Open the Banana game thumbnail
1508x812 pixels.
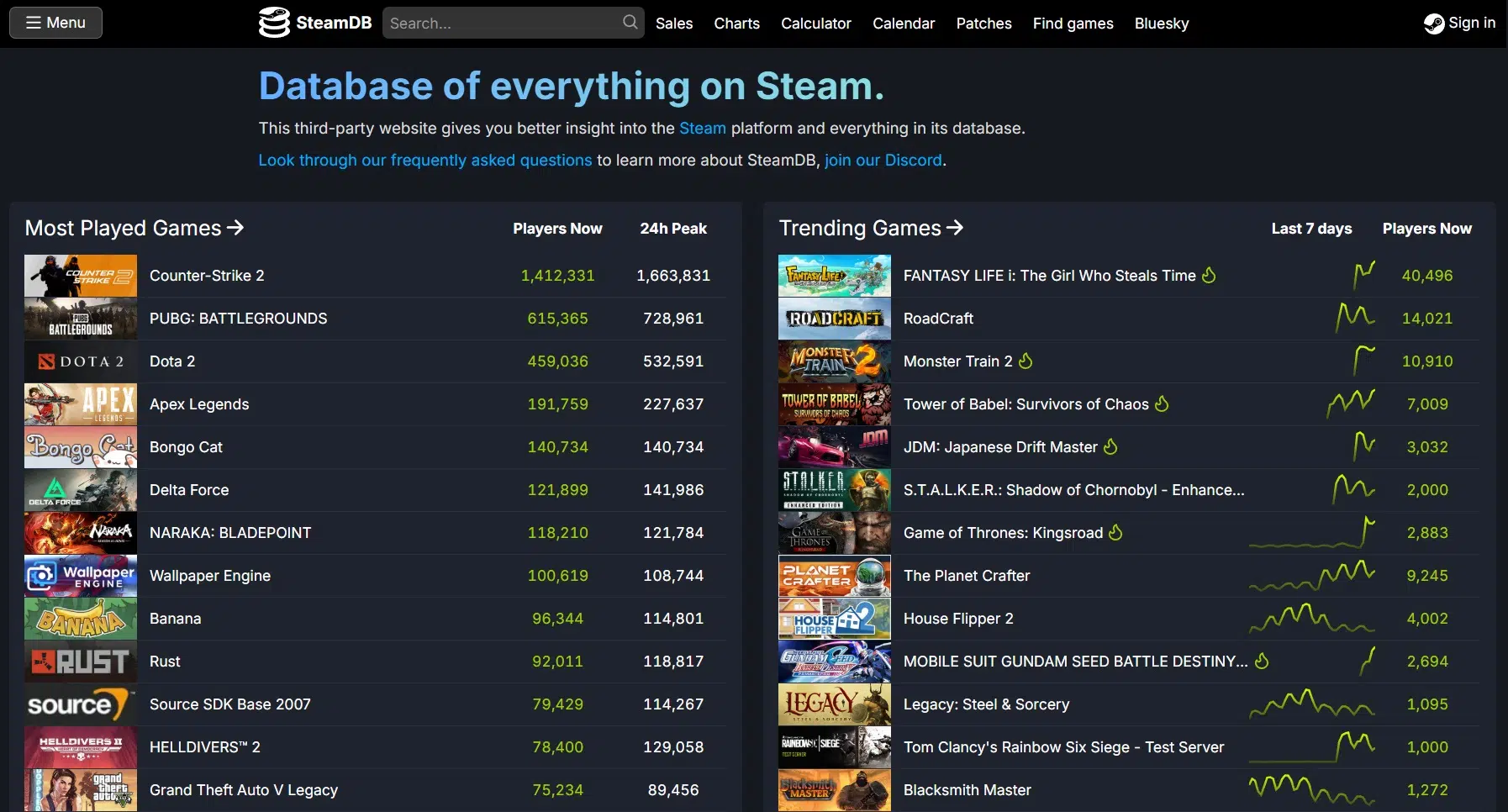pos(81,619)
